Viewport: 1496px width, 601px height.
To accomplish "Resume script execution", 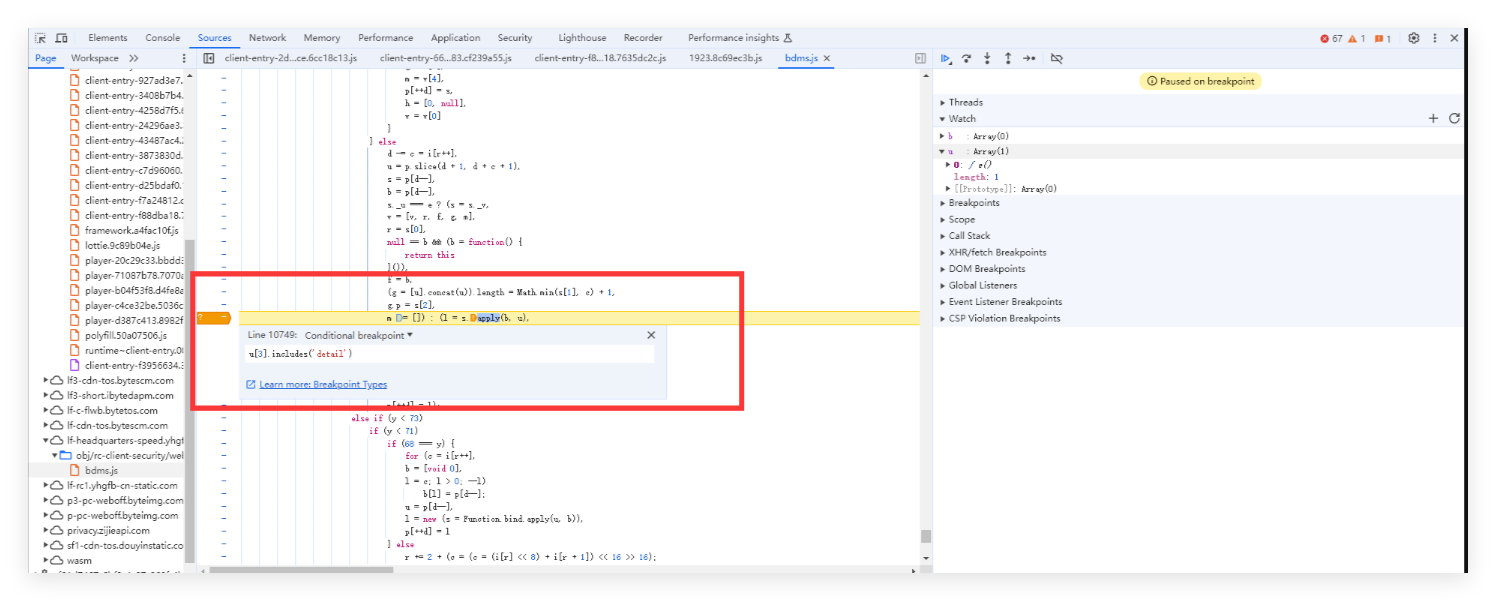I will pos(946,59).
